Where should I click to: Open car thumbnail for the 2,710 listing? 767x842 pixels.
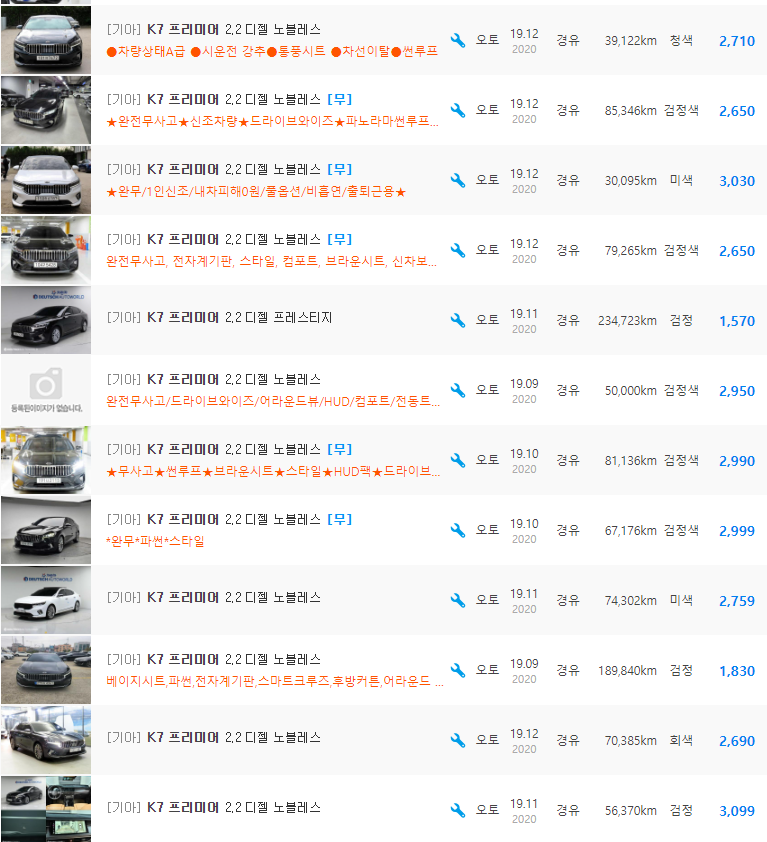point(46,40)
